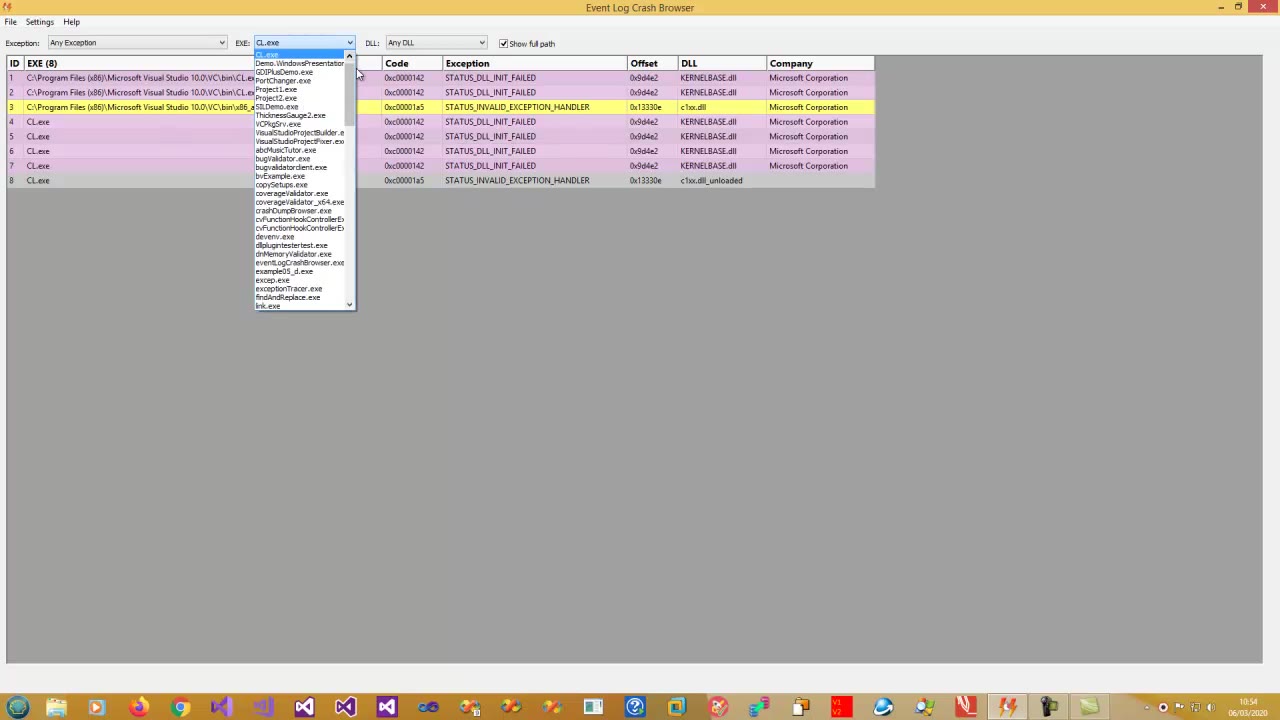Screen dimensions: 1280x720
Task: Open the Help menu
Action: pos(72,22)
